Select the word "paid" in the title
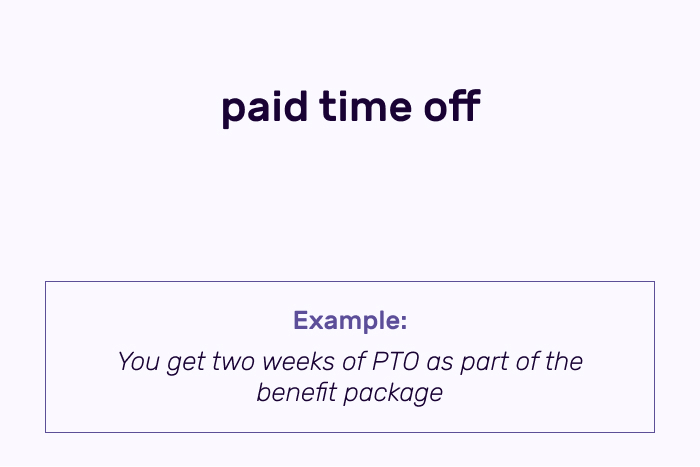 265,108
